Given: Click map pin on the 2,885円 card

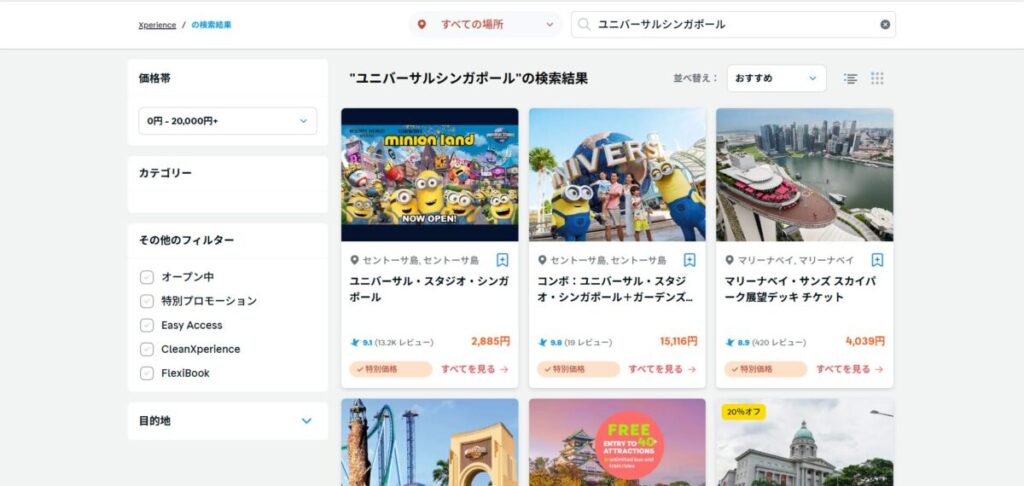Looking at the screenshot, I should (x=355, y=260).
